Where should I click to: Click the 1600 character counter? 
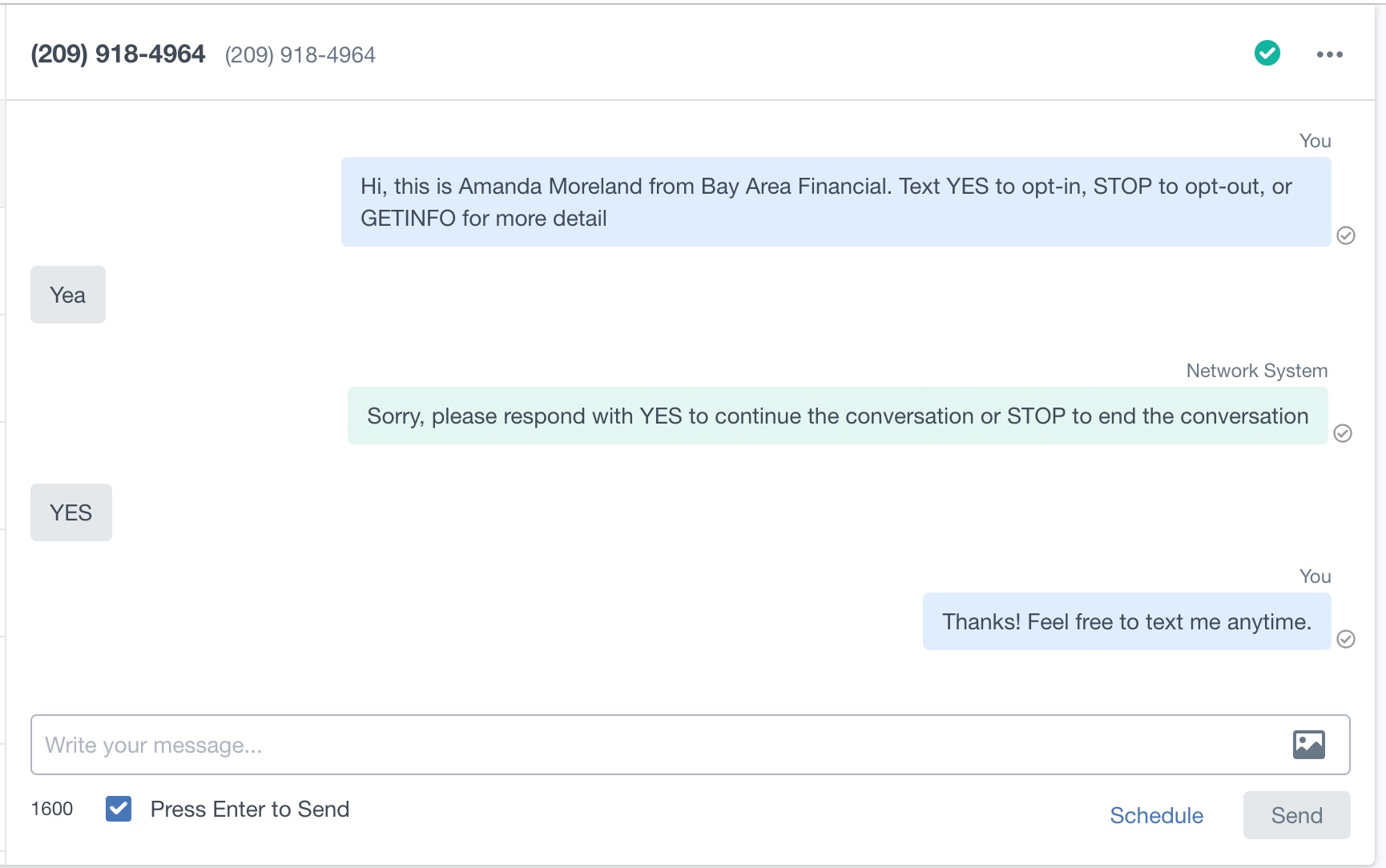pyautogui.click(x=52, y=809)
